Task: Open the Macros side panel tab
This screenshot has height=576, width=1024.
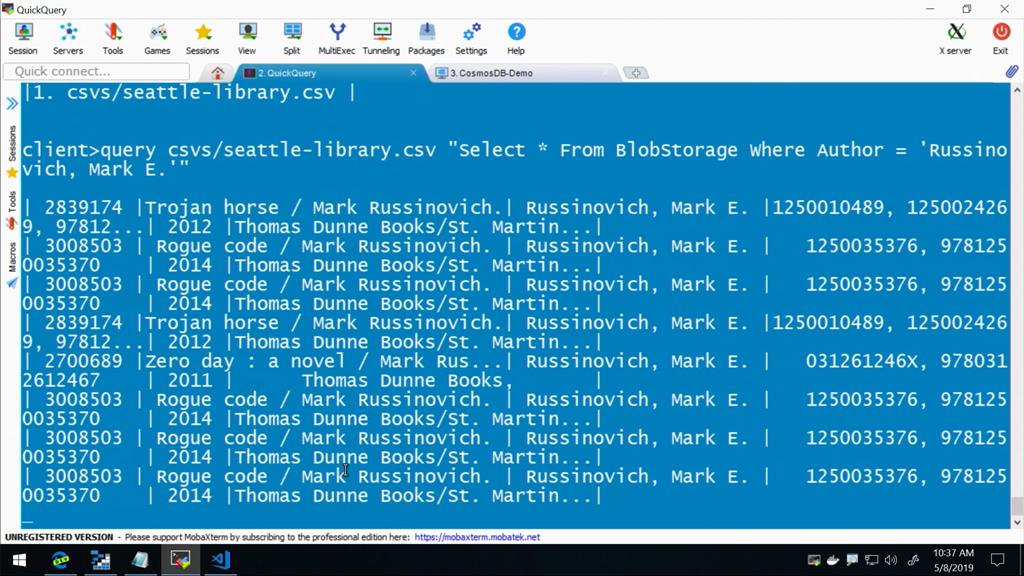Action: (12, 264)
